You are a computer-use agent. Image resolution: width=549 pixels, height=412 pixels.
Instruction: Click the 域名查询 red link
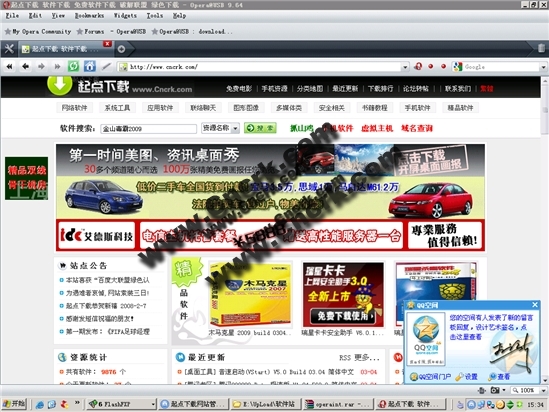[417, 128]
